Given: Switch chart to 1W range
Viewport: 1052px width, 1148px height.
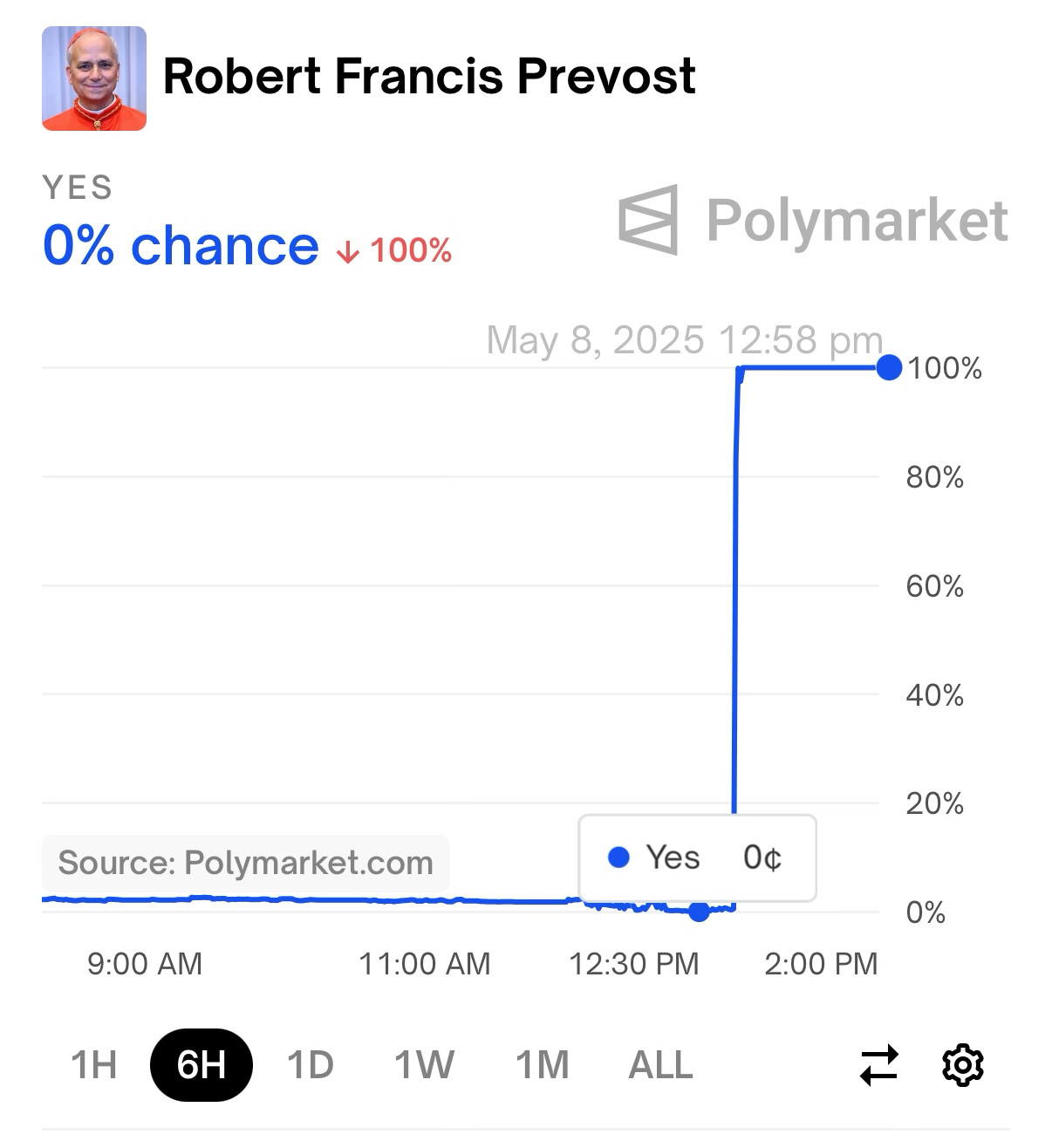Looking at the screenshot, I should (x=424, y=1065).
